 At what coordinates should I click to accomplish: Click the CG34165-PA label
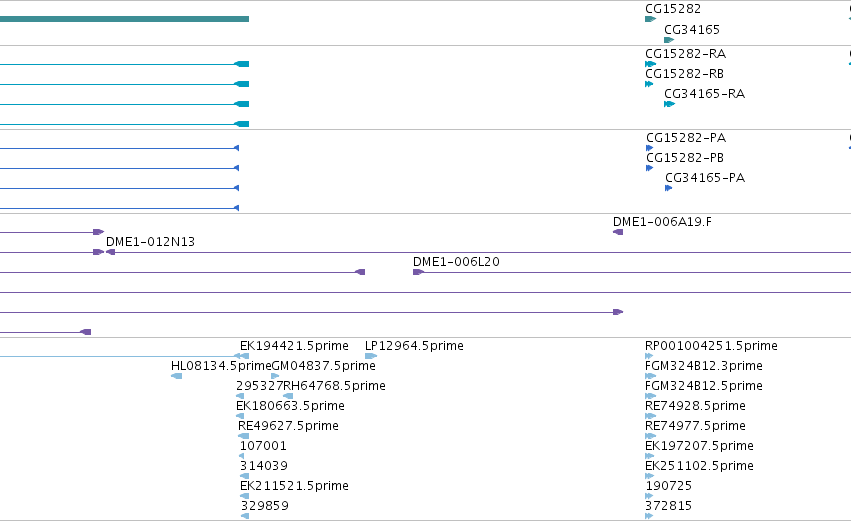(x=705, y=178)
